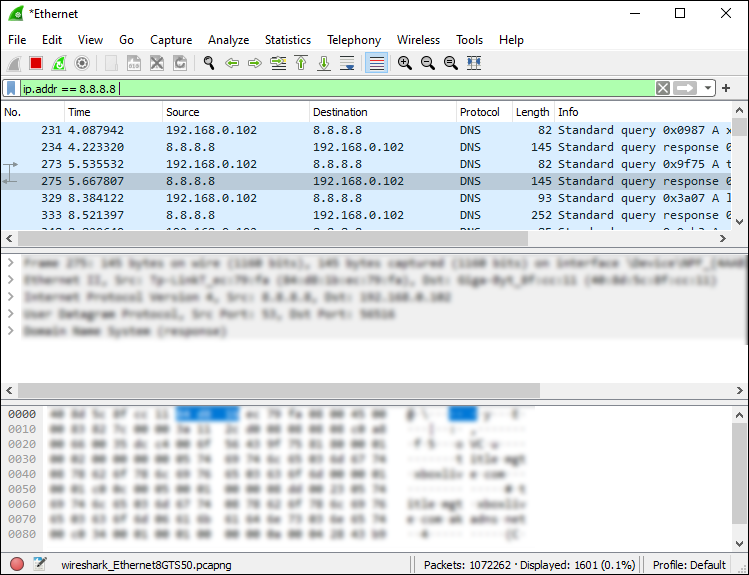Image resolution: width=749 pixels, height=575 pixels.
Task: Expand the Frame 275 details row
Action: [x=11, y=263]
